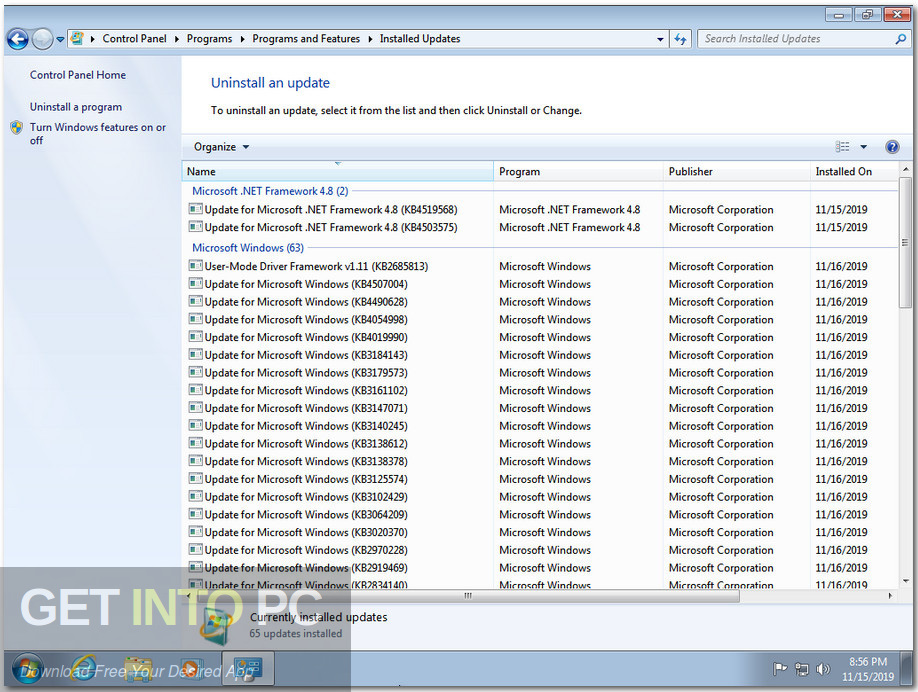This screenshot has height=692, width=918.
Task: Click the icon of update KB4507004
Action: 196,283
